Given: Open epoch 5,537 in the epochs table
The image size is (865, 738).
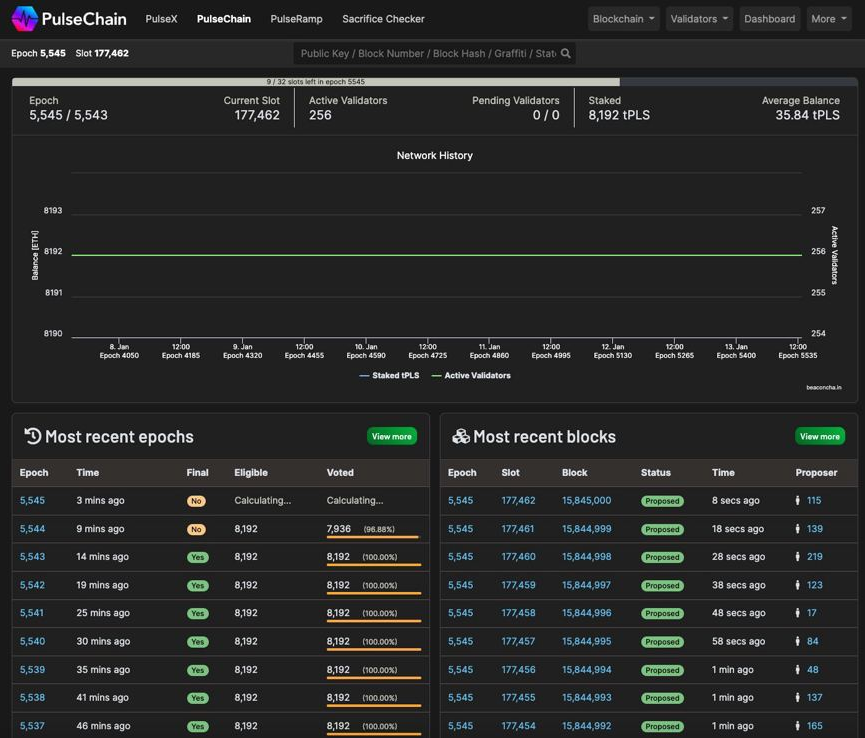Looking at the screenshot, I should (32, 726).
